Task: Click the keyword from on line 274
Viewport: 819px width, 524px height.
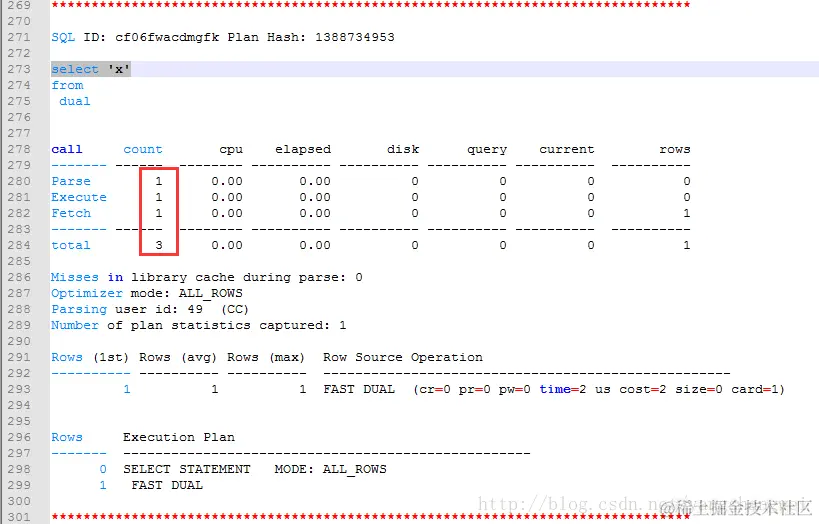Action: [x=67, y=85]
